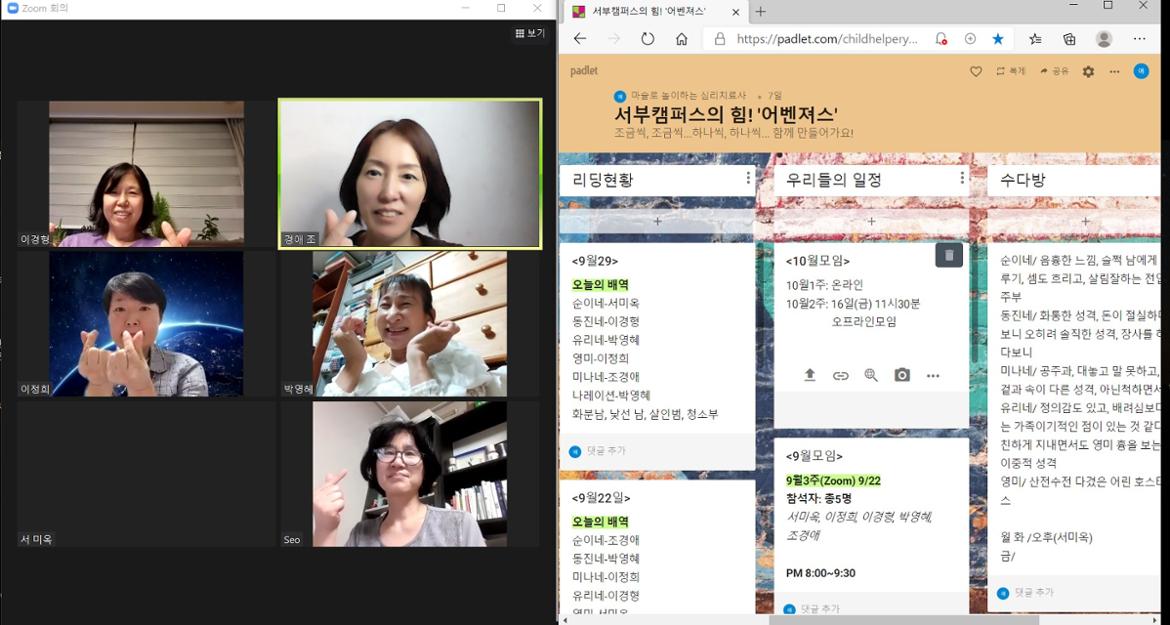The height and width of the screenshot is (625, 1170).
Task: Select the padlet browser tab
Action: 650,12
